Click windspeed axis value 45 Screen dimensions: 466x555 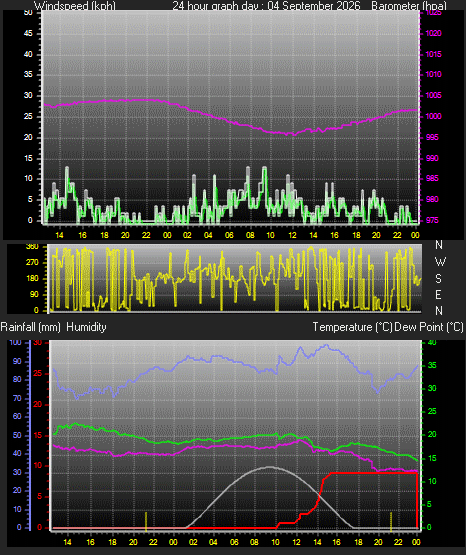pyautogui.click(x=28, y=33)
